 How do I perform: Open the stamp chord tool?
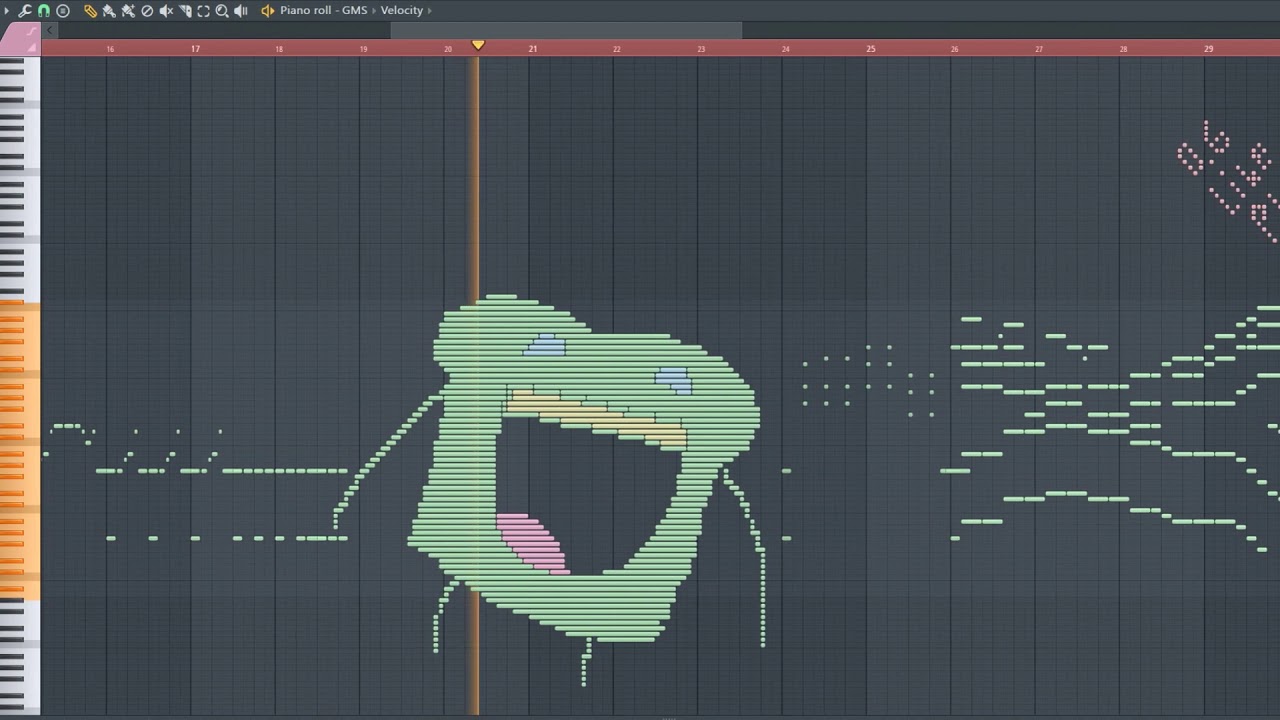(63, 11)
